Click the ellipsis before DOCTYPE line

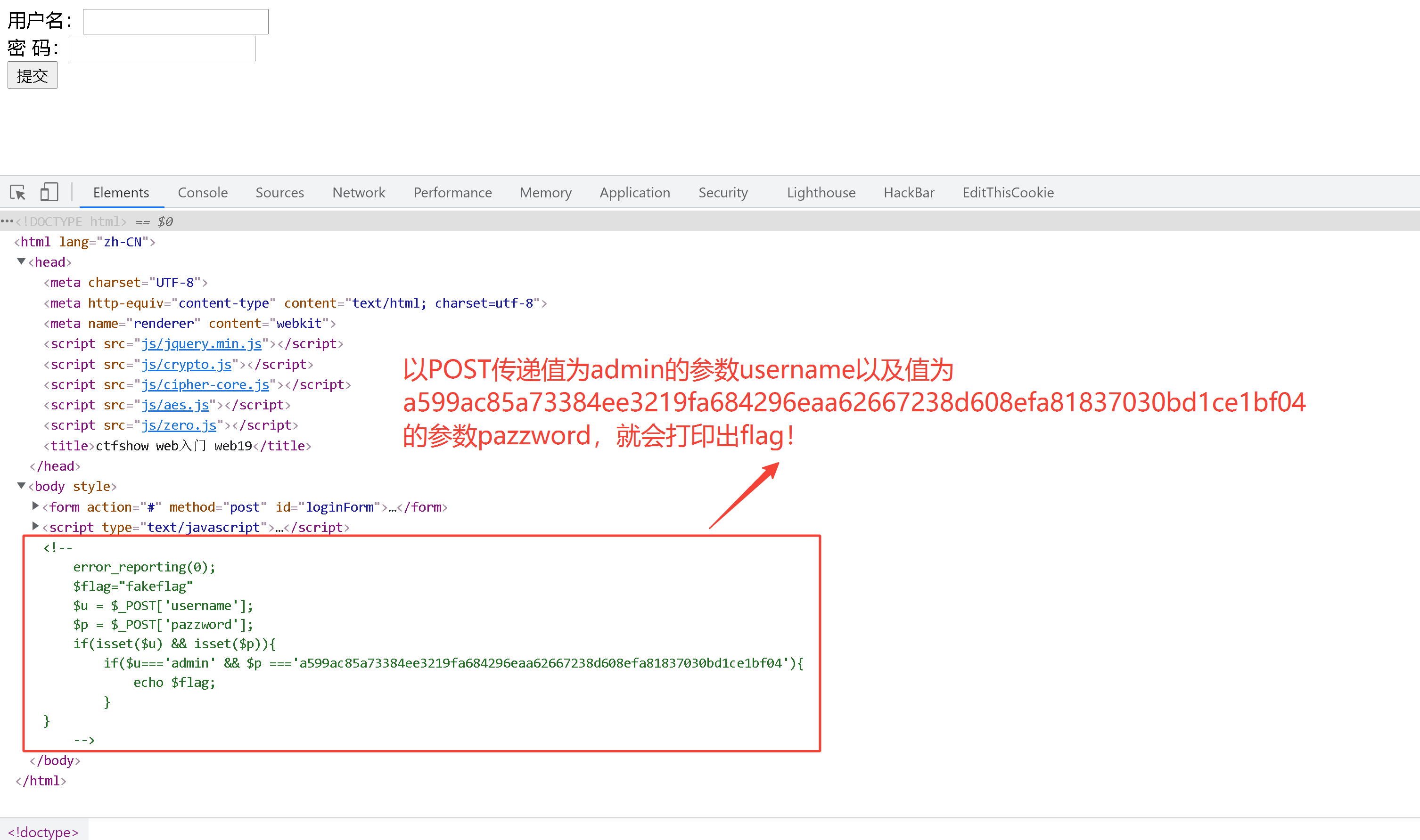(x=7, y=221)
